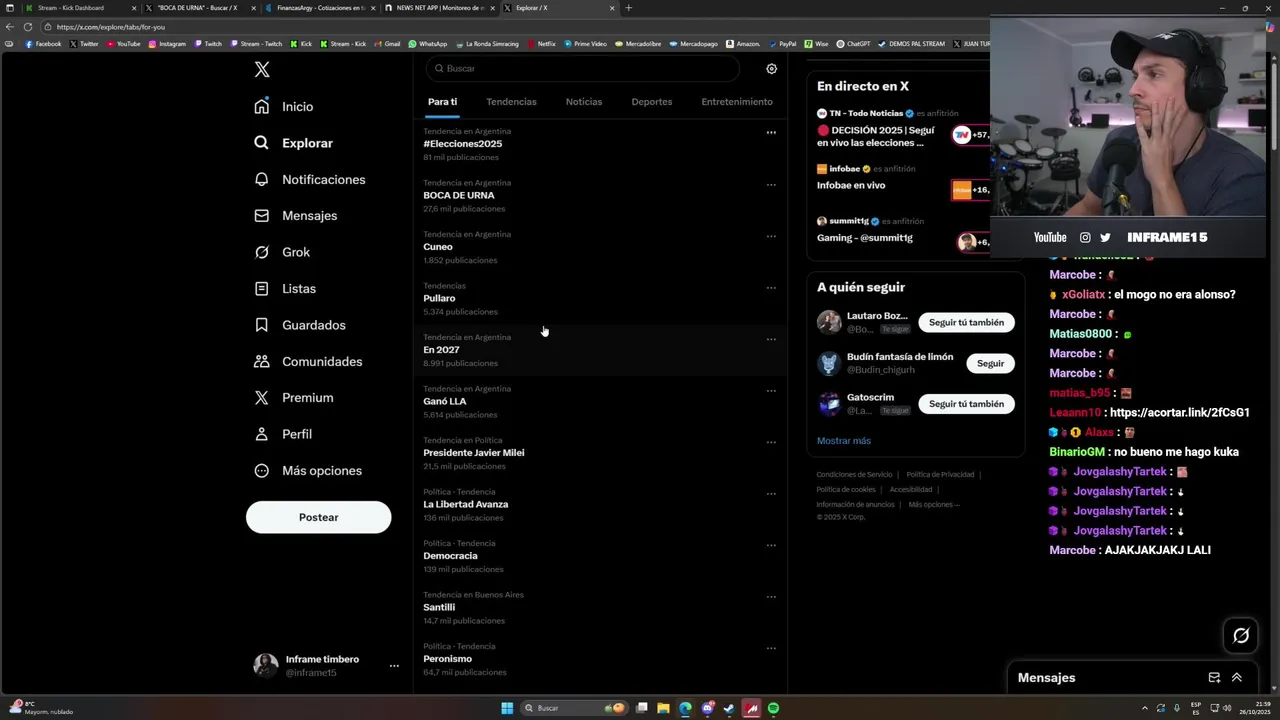This screenshot has width=1280, height=720.
Task: Click the X search field Buscar
Action: 582,68
